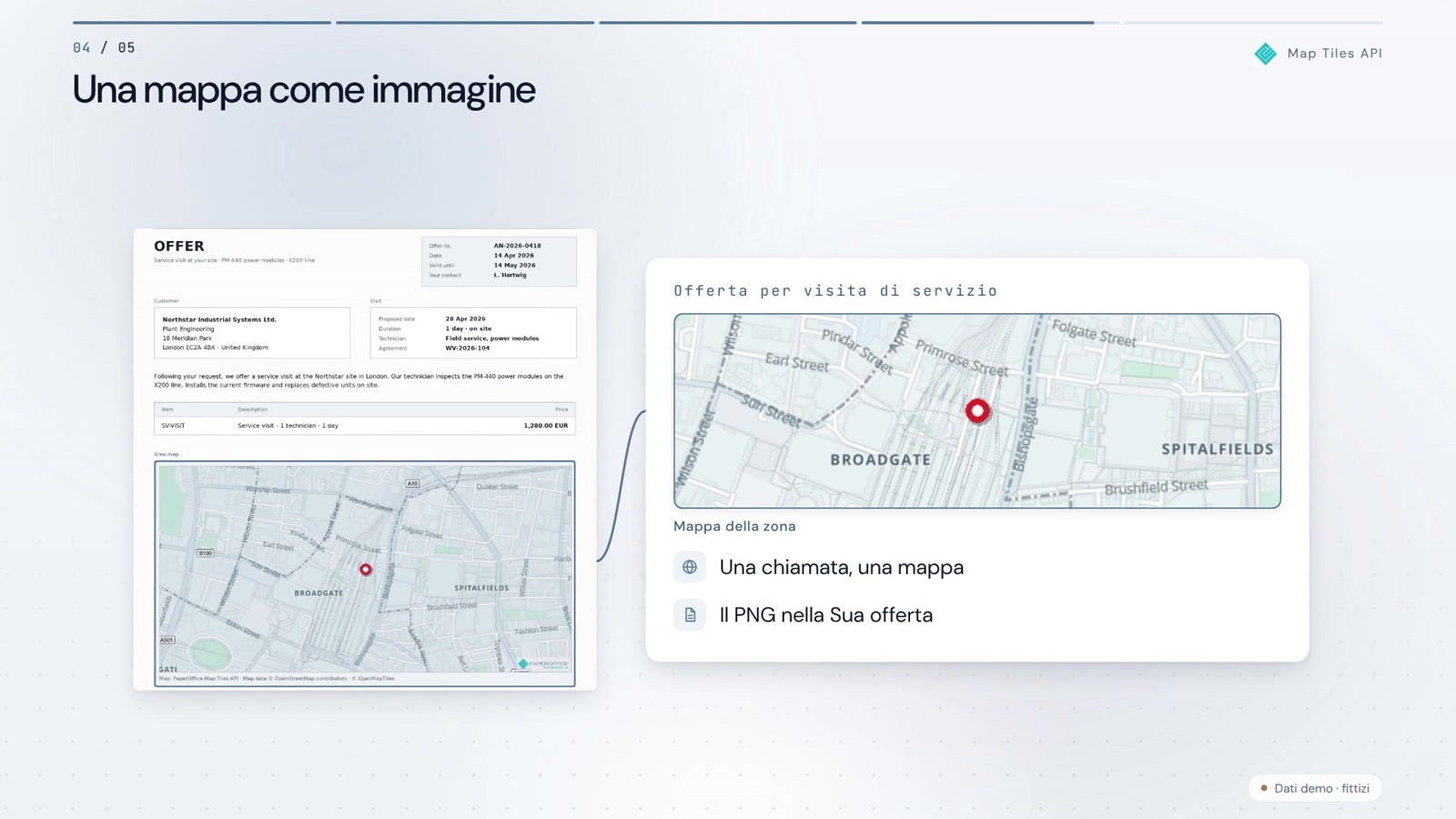Click the SPITALFIELDS label on the large map

pos(1218,449)
